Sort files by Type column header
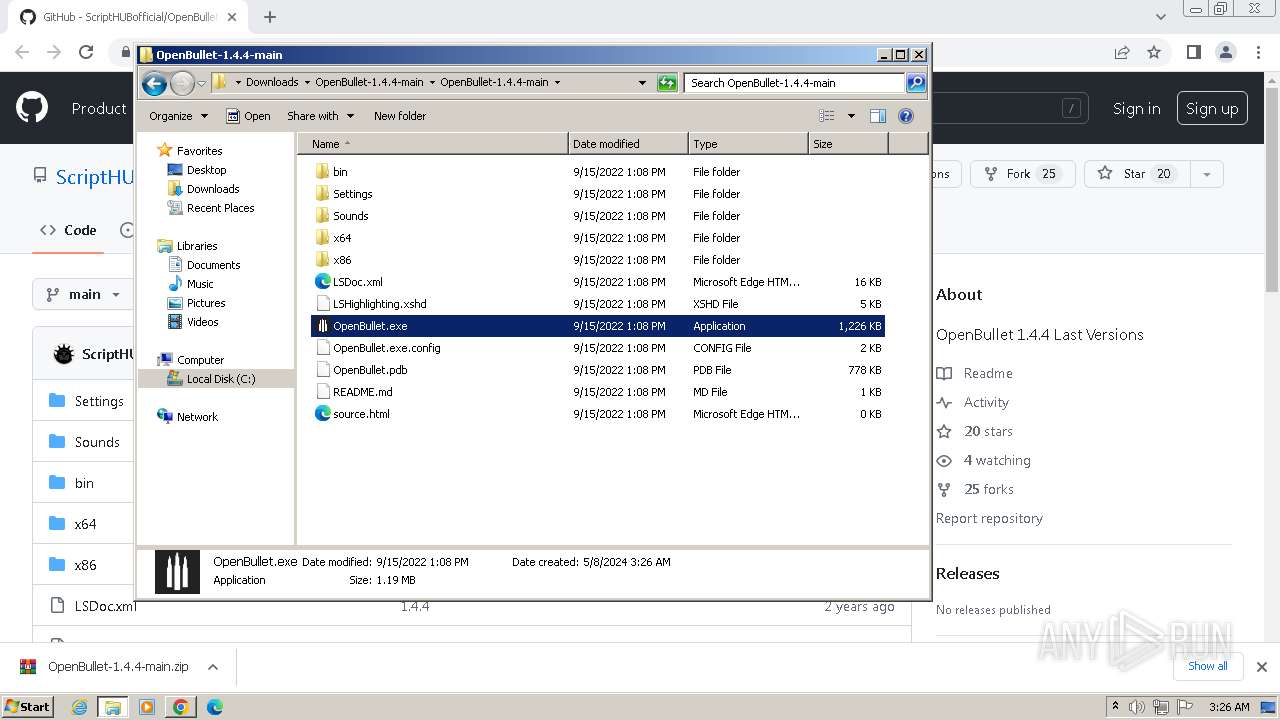Viewport: 1280px width, 720px height. tap(748, 144)
